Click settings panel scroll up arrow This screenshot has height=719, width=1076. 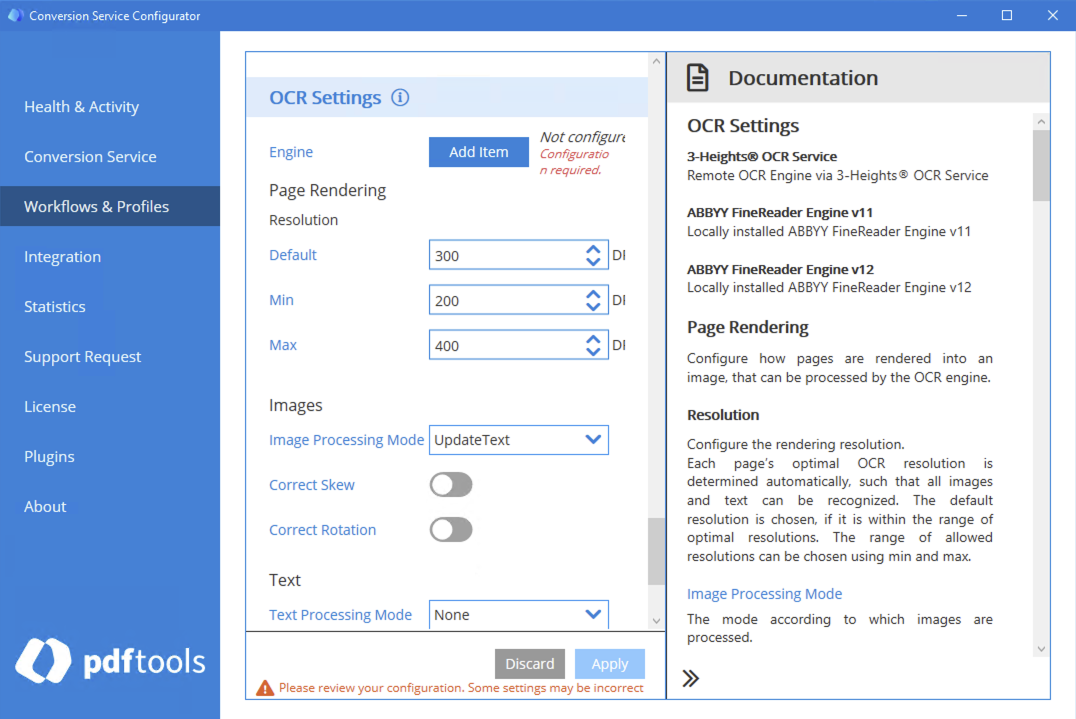click(656, 61)
